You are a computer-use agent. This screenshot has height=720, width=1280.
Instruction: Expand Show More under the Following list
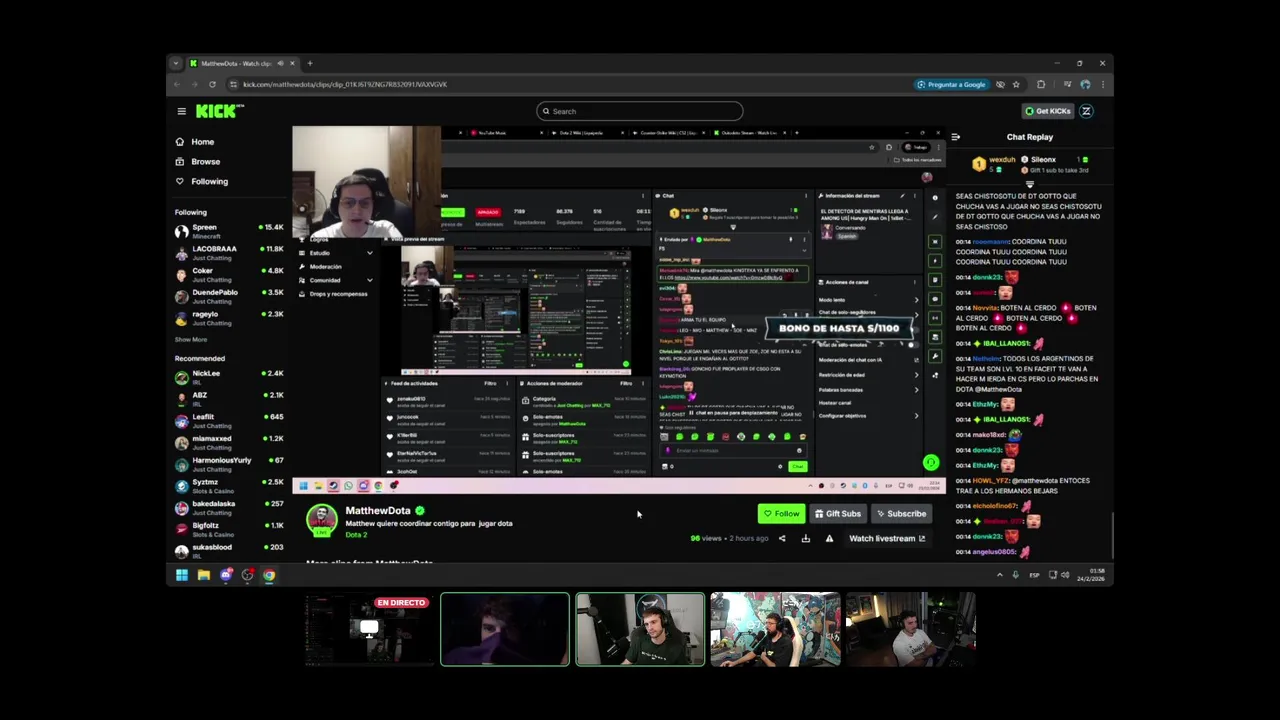point(191,340)
